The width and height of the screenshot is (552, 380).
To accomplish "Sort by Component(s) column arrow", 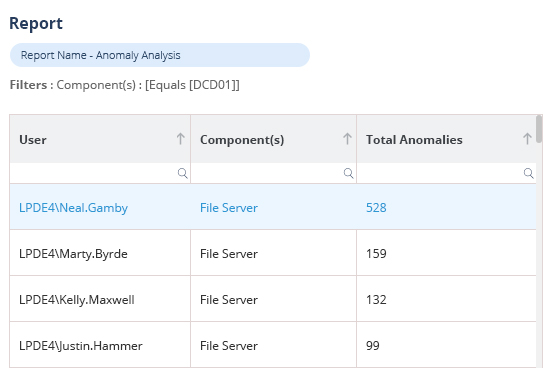I will (347, 139).
